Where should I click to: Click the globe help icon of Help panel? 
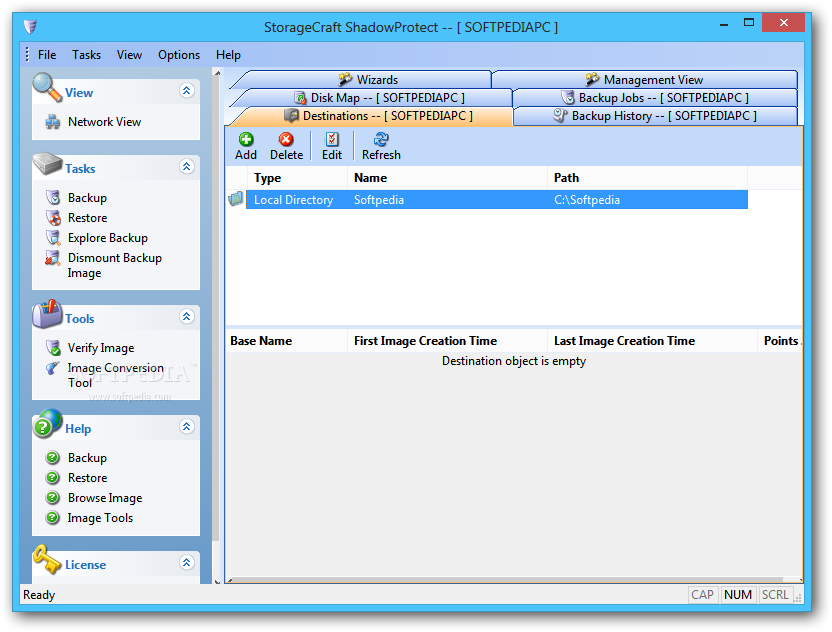coord(47,423)
